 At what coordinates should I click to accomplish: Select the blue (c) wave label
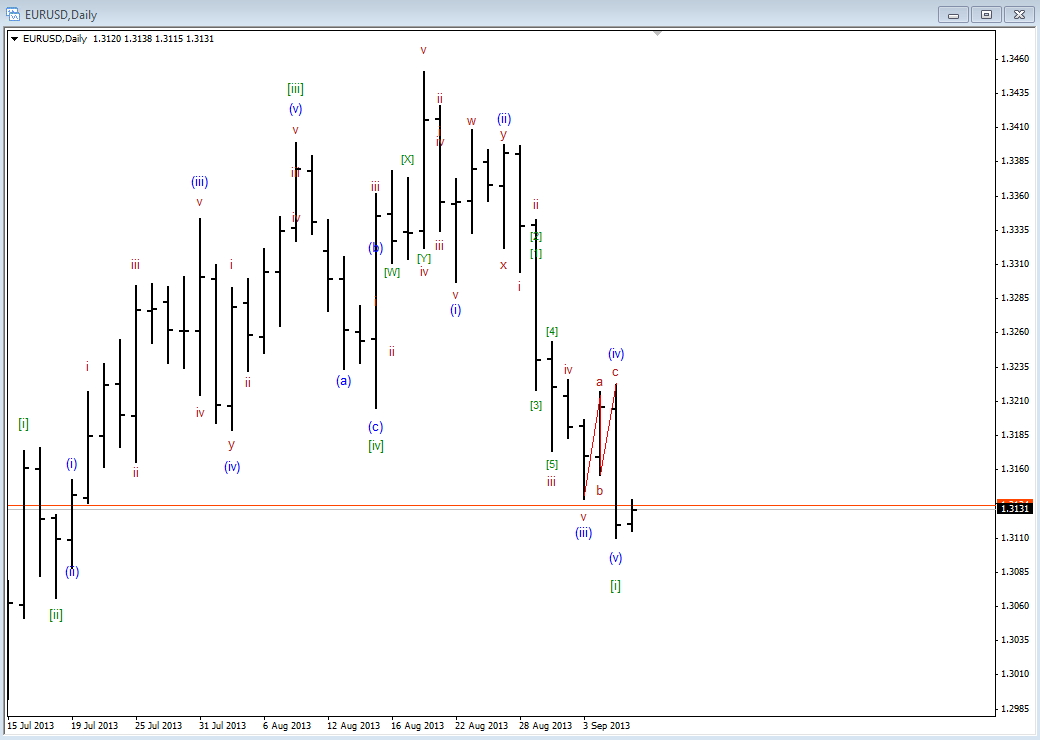click(x=375, y=427)
